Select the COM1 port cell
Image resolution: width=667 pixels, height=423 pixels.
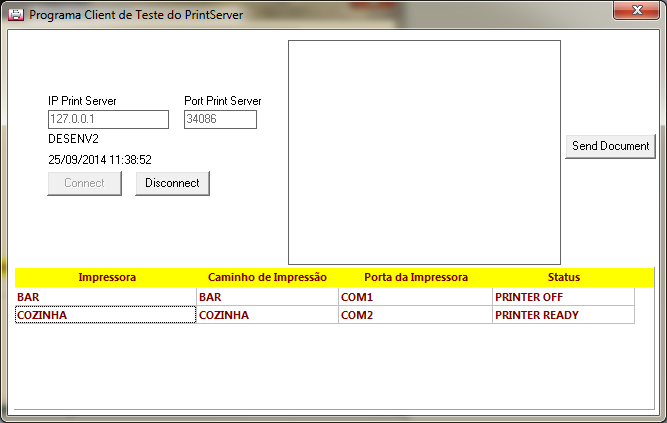[x=415, y=297]
